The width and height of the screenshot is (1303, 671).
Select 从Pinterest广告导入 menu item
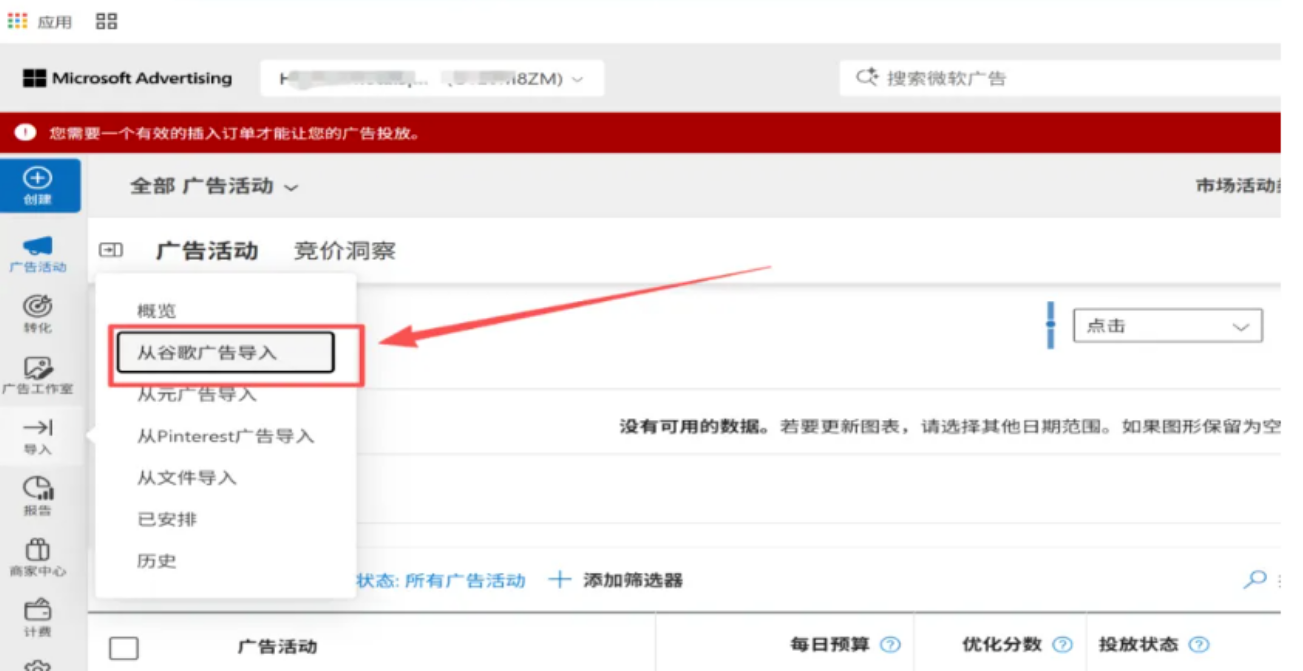tap(226, 436)
